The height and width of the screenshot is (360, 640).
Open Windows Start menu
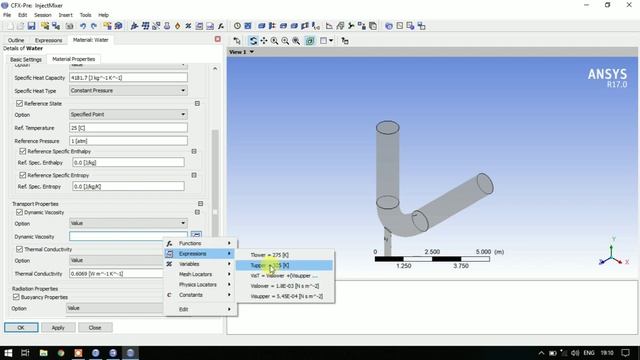click(x=8, y=353)
